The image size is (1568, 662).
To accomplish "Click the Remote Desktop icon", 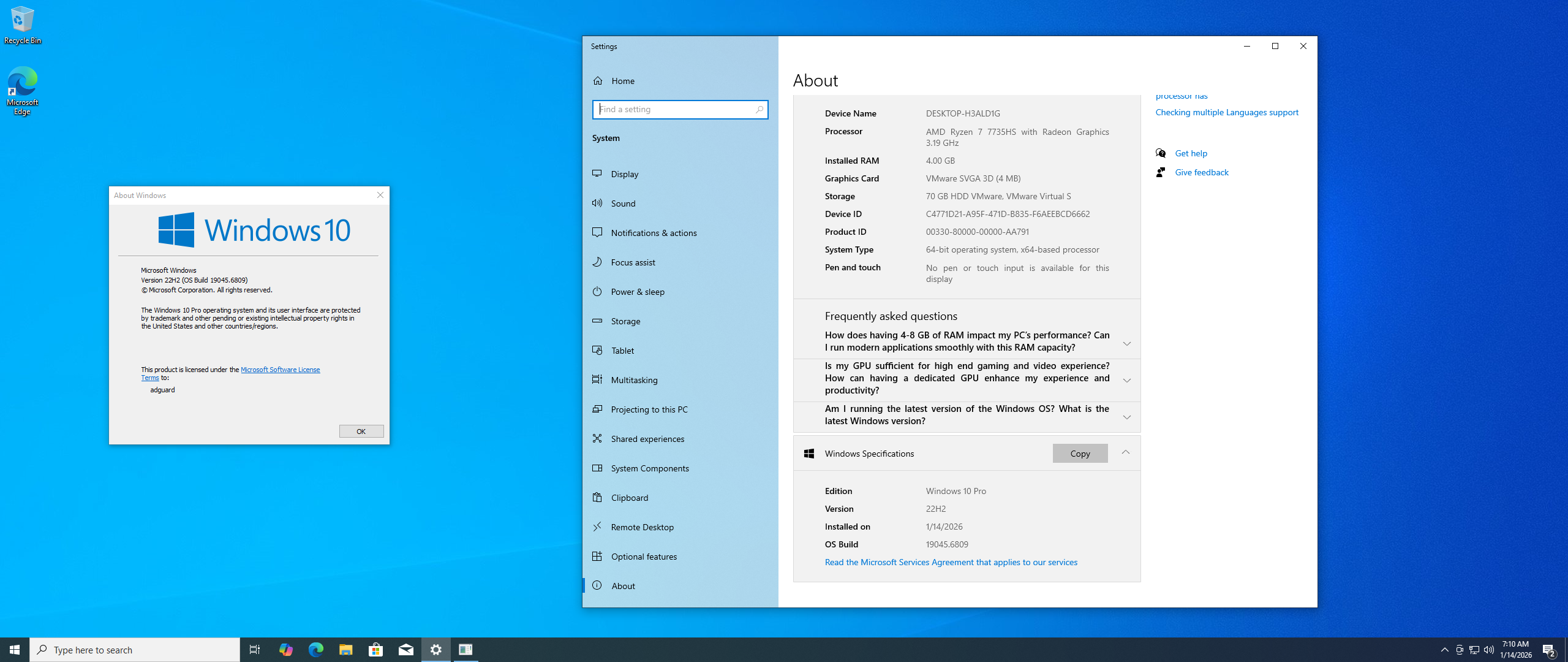I will [x=597, y=527].
